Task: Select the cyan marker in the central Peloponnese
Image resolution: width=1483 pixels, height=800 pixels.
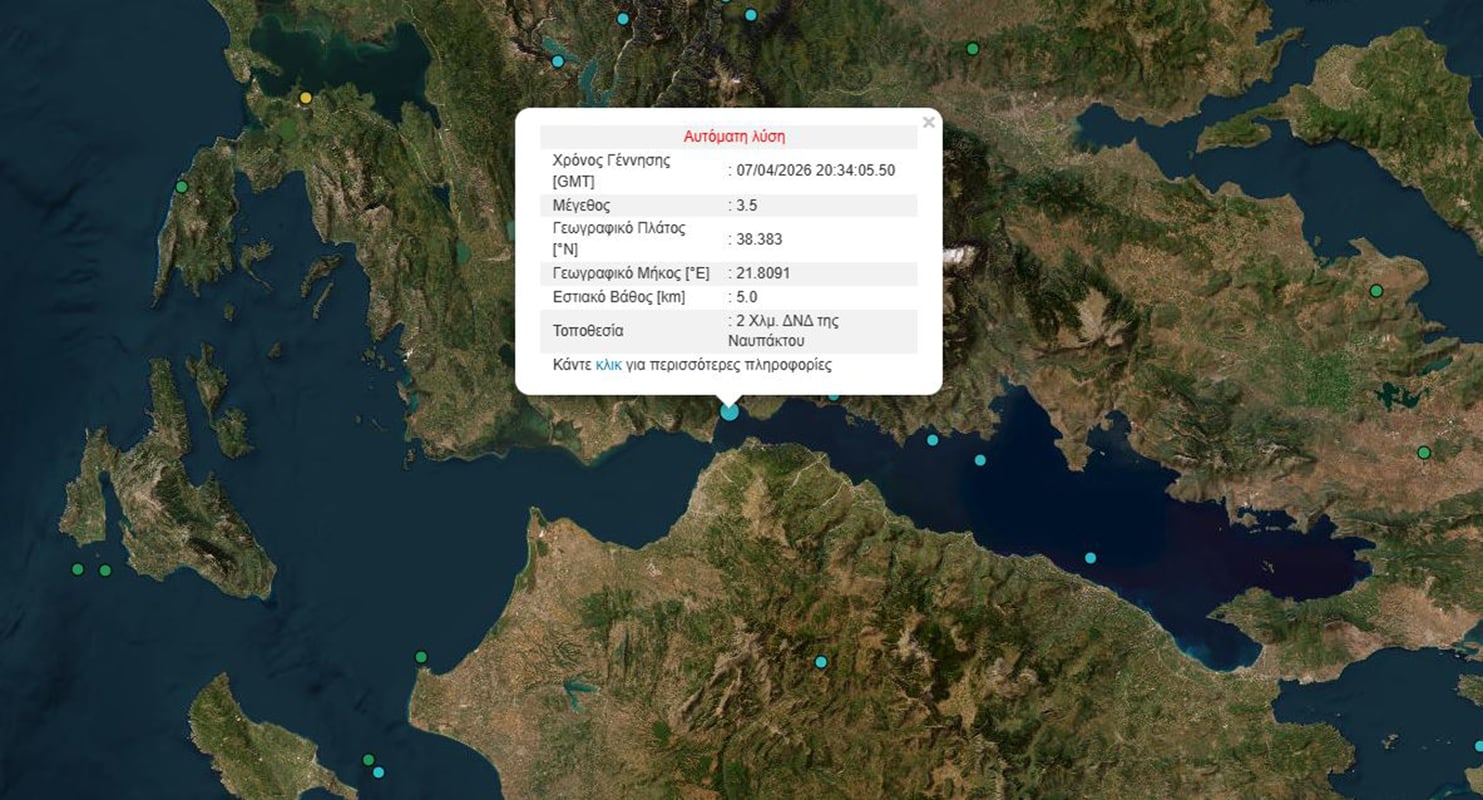Action: (821, 661)
